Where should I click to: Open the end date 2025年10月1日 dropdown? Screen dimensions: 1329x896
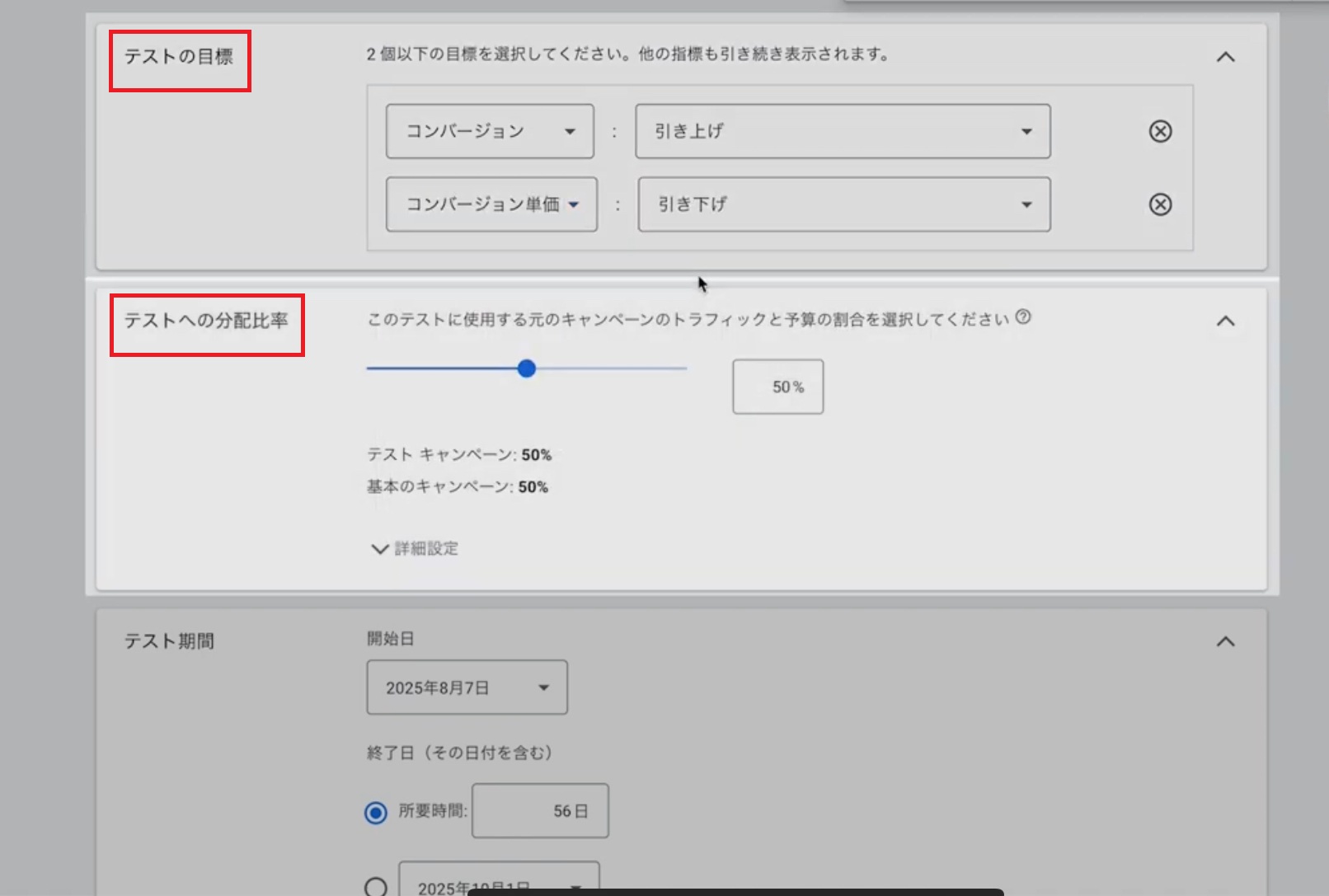(x=499, y=884)
